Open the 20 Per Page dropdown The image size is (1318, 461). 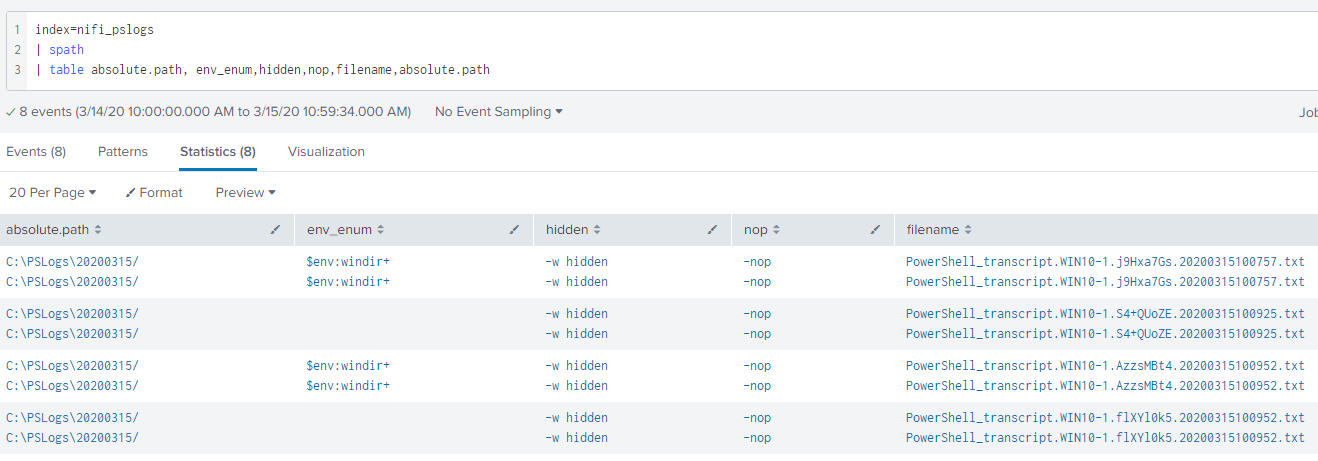tap(52, 192)
